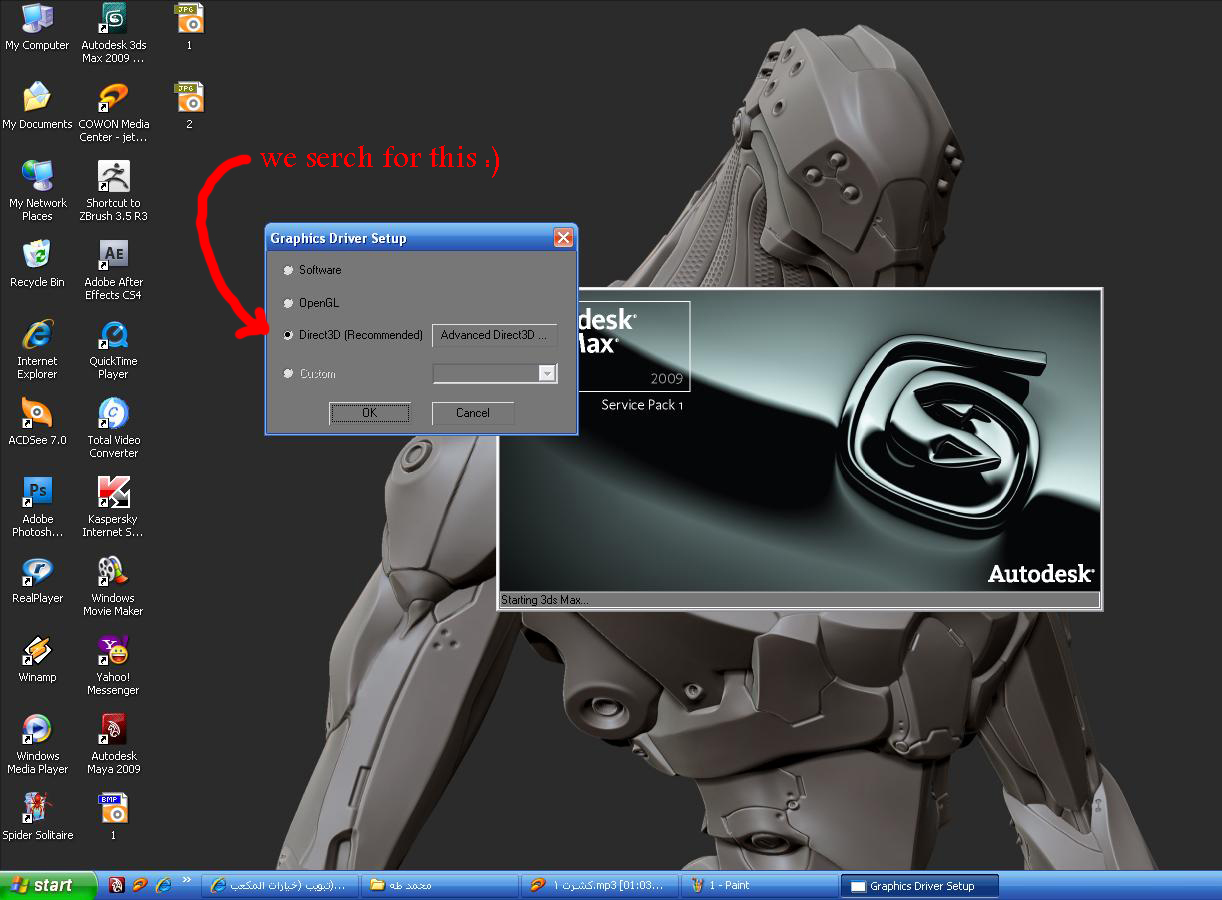The image size is (1222, 900).
Task: Open ACDSee 7.0 shortcut
Action: click(x=37, y=421)
